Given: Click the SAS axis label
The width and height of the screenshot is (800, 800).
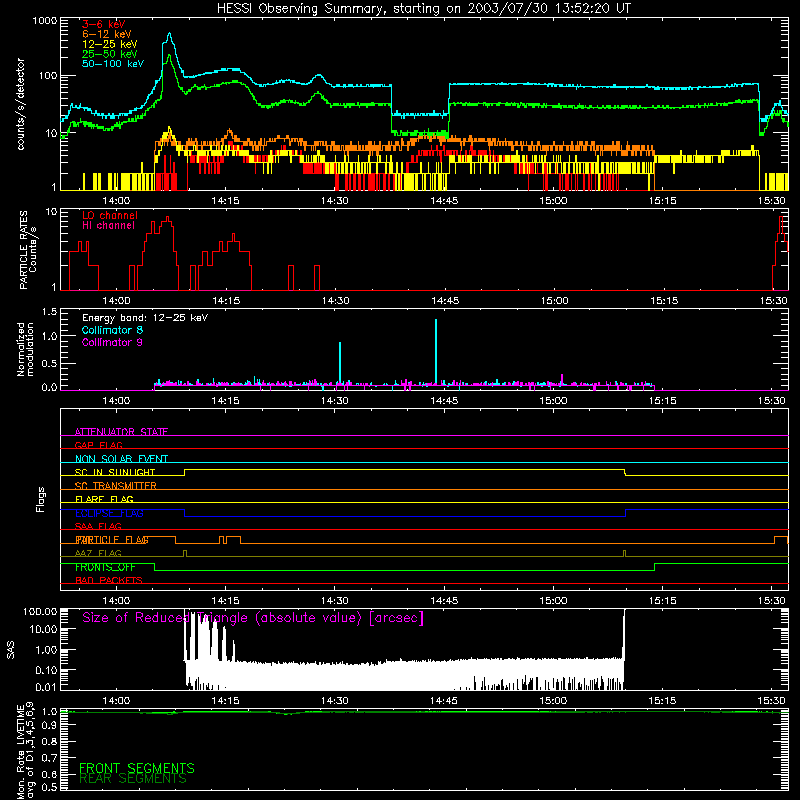Looking at the screenshot, I should point(11,649).
